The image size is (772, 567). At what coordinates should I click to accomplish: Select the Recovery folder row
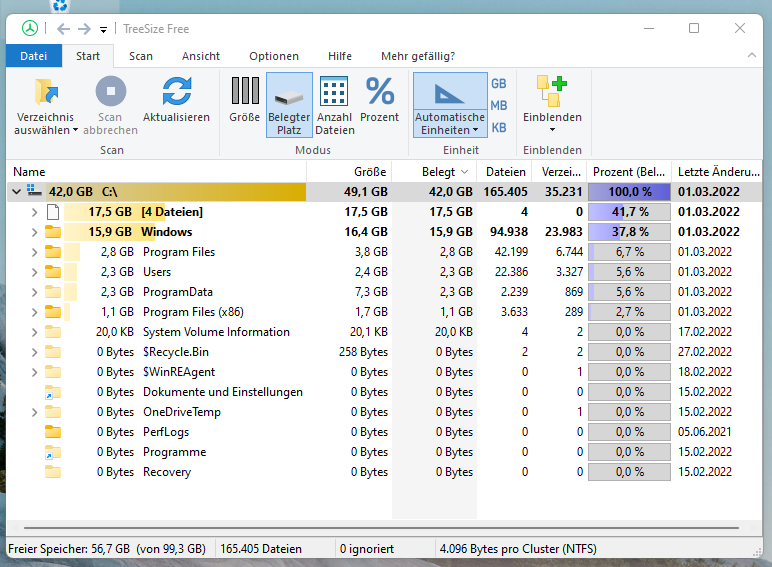point(384,472)
